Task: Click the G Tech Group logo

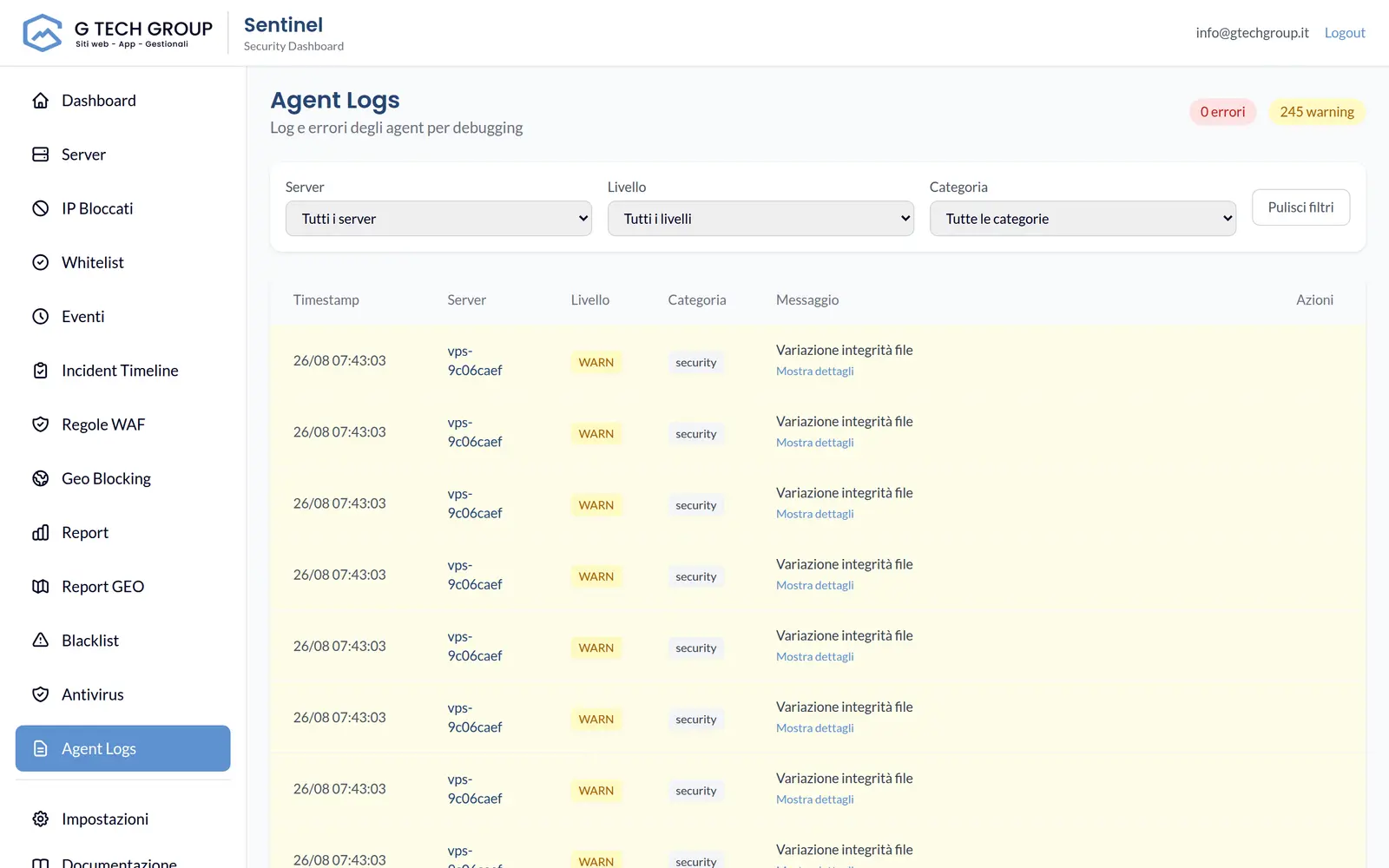Action: click(117, 33)
